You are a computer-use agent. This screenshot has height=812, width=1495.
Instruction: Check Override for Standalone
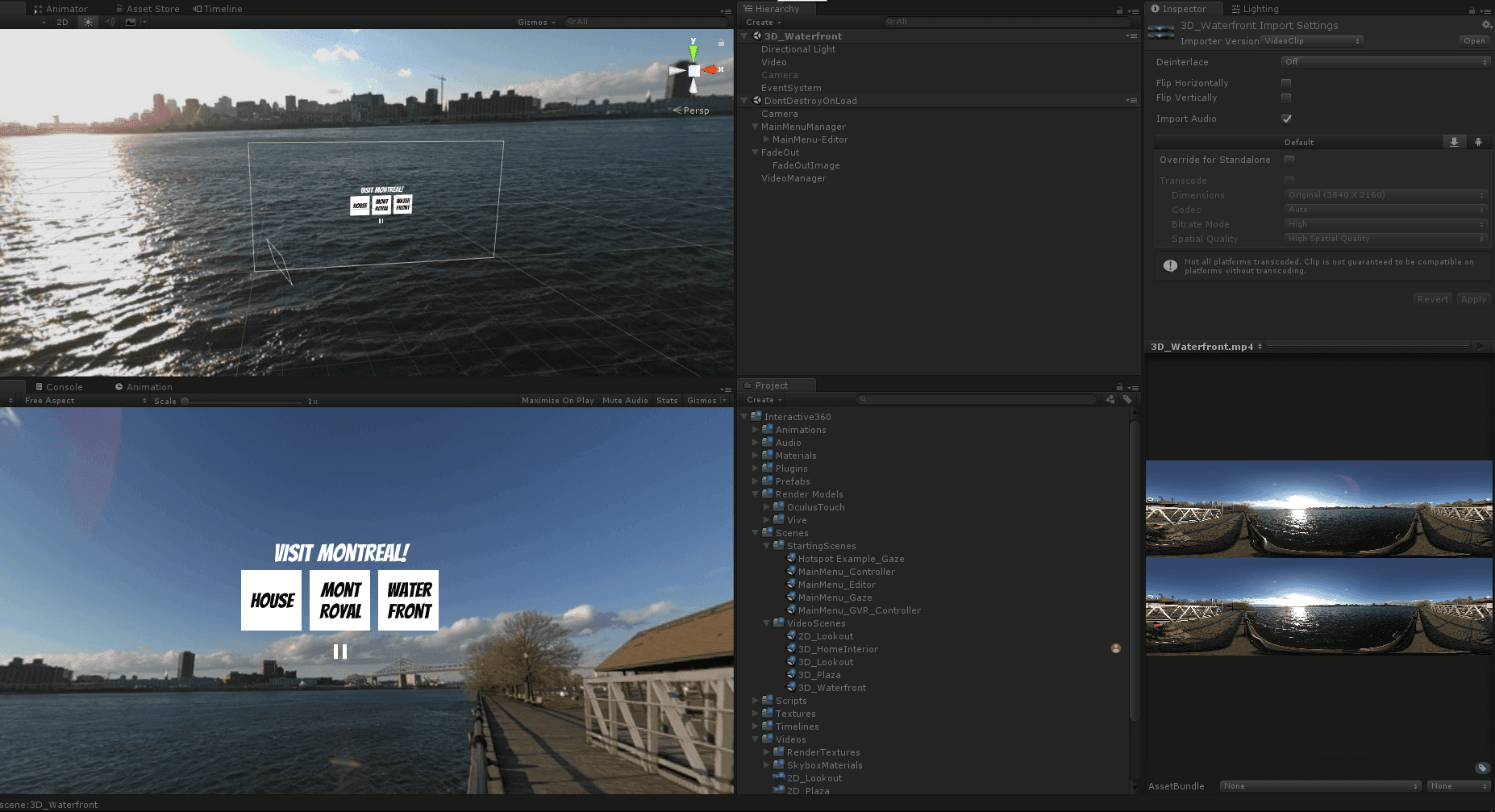1289,160
